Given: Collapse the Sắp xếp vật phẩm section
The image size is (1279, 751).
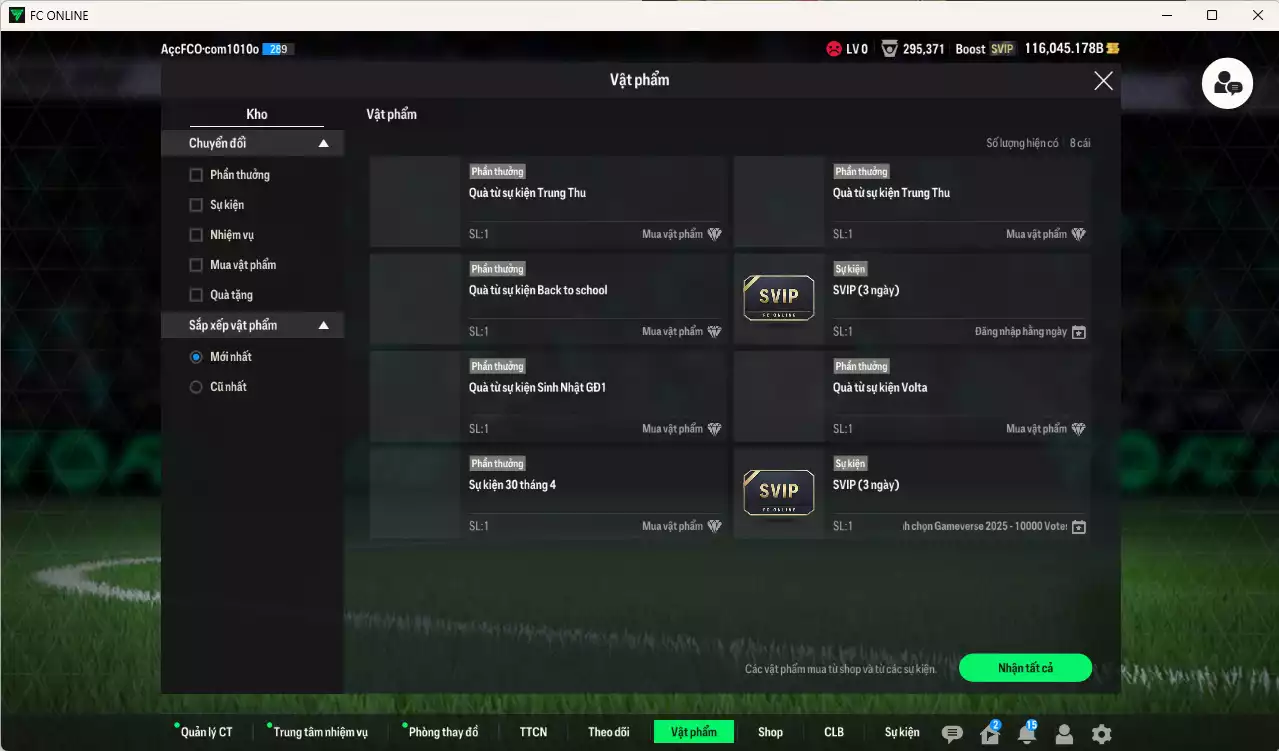Looking at the screenshot, I should coord(323,326).
